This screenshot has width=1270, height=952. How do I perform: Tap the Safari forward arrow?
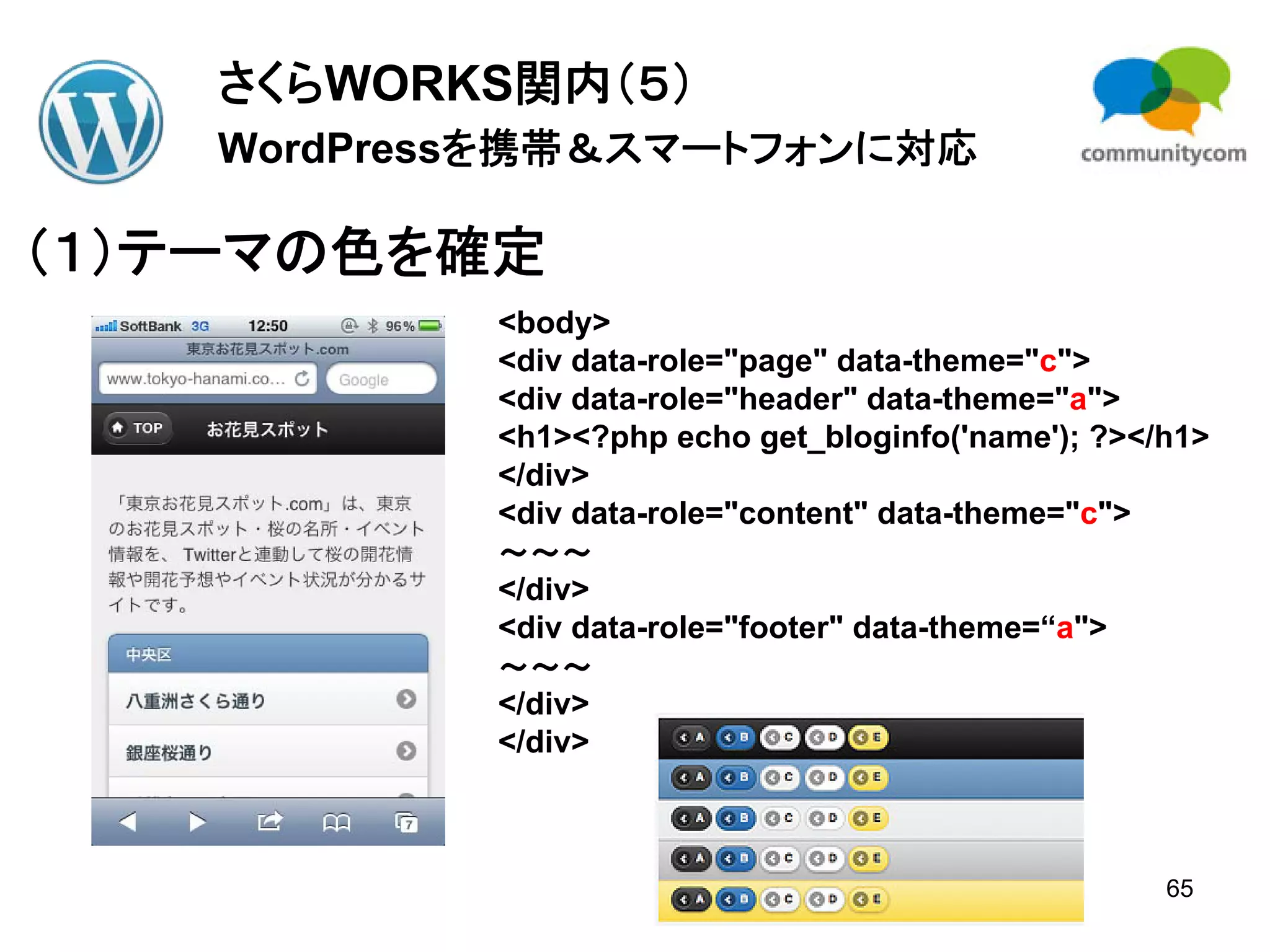[x=197, y=822]
